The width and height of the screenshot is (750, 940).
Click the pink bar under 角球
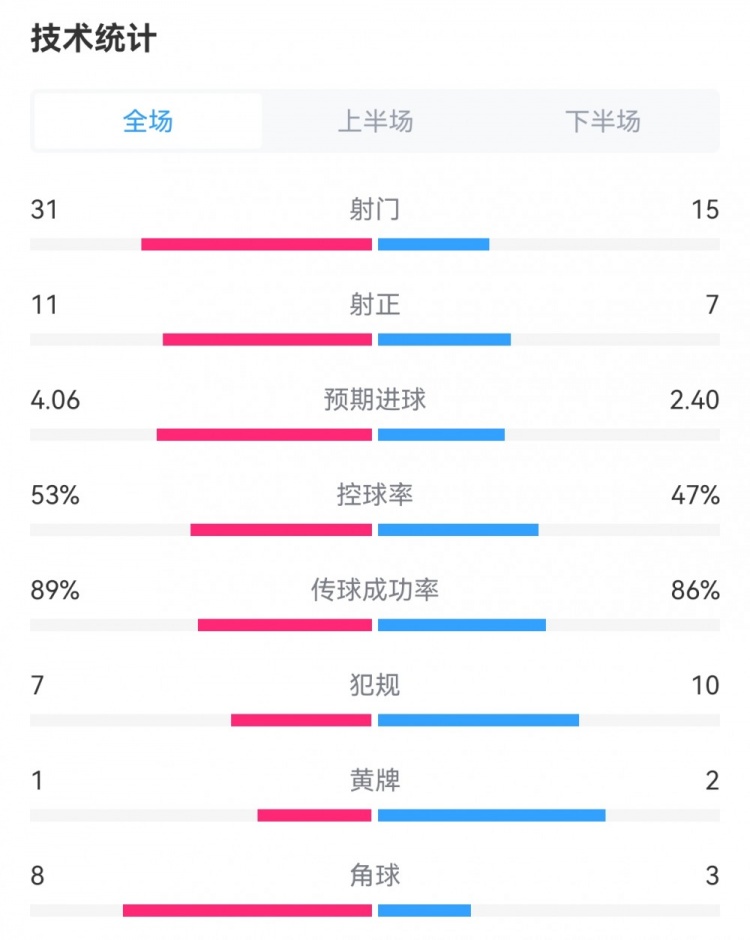[x=247, y=910]
